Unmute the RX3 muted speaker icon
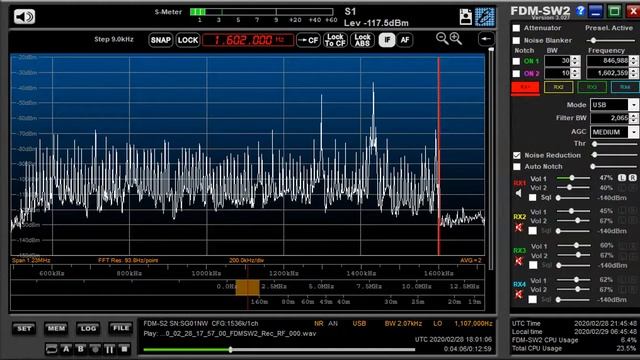The image size is (640, 360). pos(519,261)
